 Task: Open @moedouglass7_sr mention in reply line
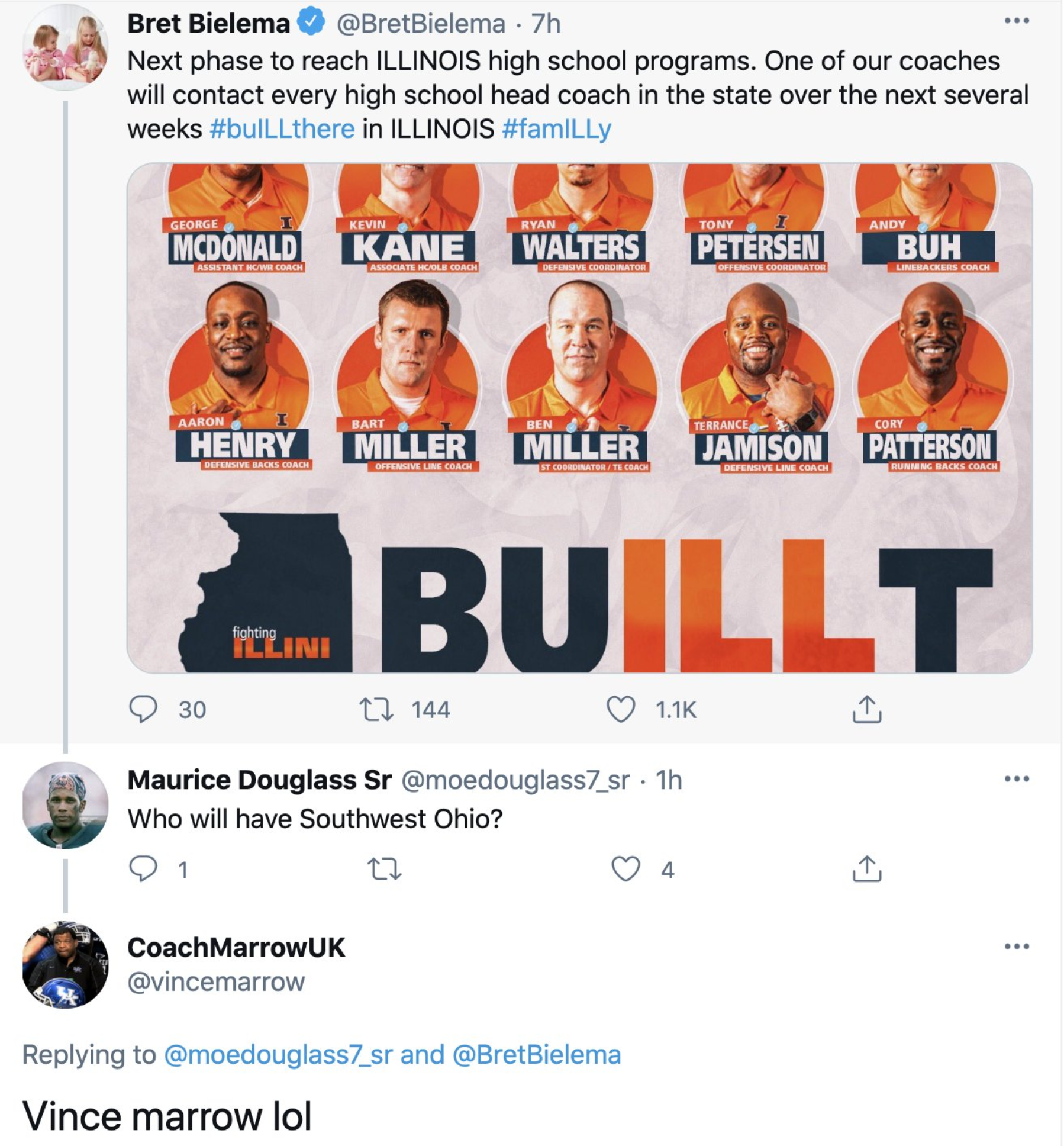pos(278,1055)
